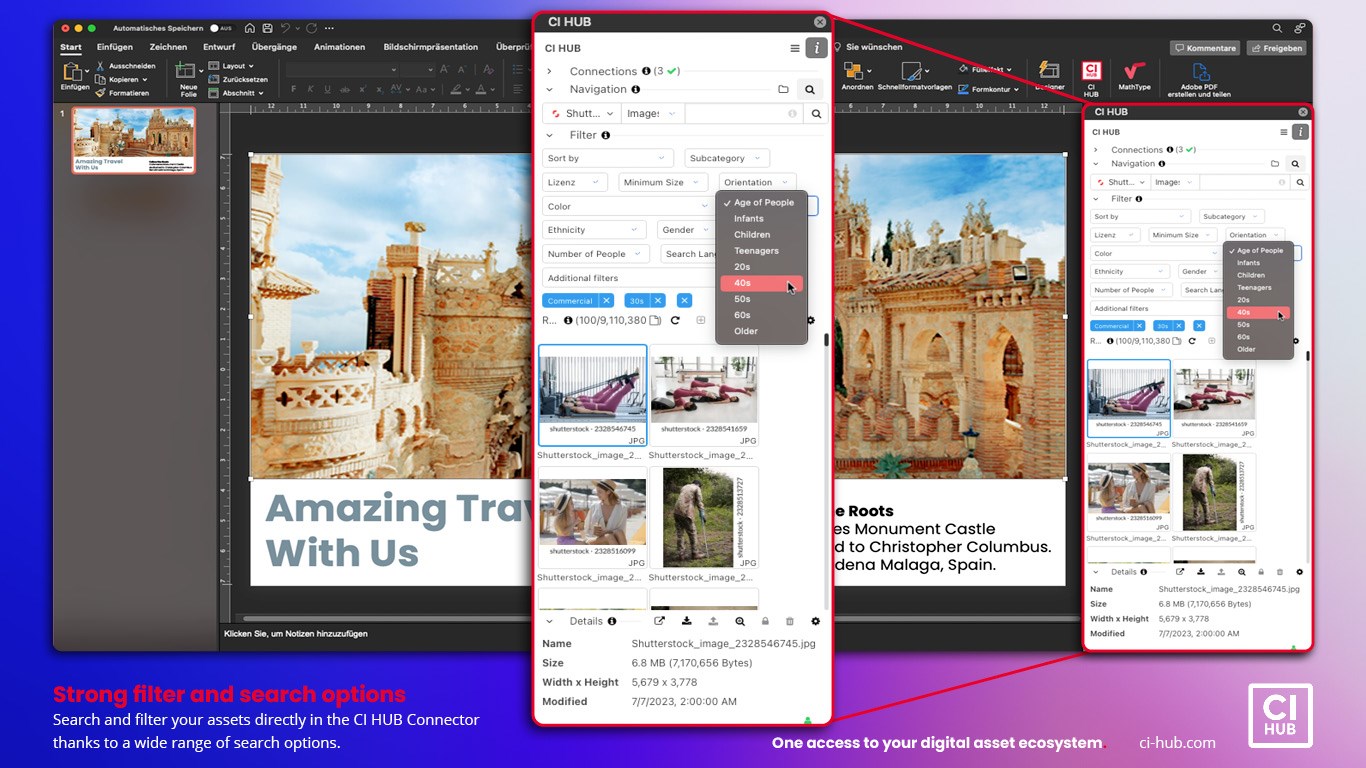Remove the Commercial filter chip in enlarged panel
The height and width of the screenshot is (768, 1366).
(606, 300)
